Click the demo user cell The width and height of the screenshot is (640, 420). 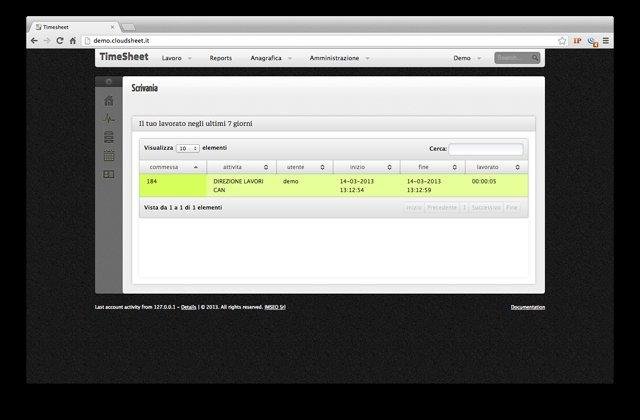[305, 185]
